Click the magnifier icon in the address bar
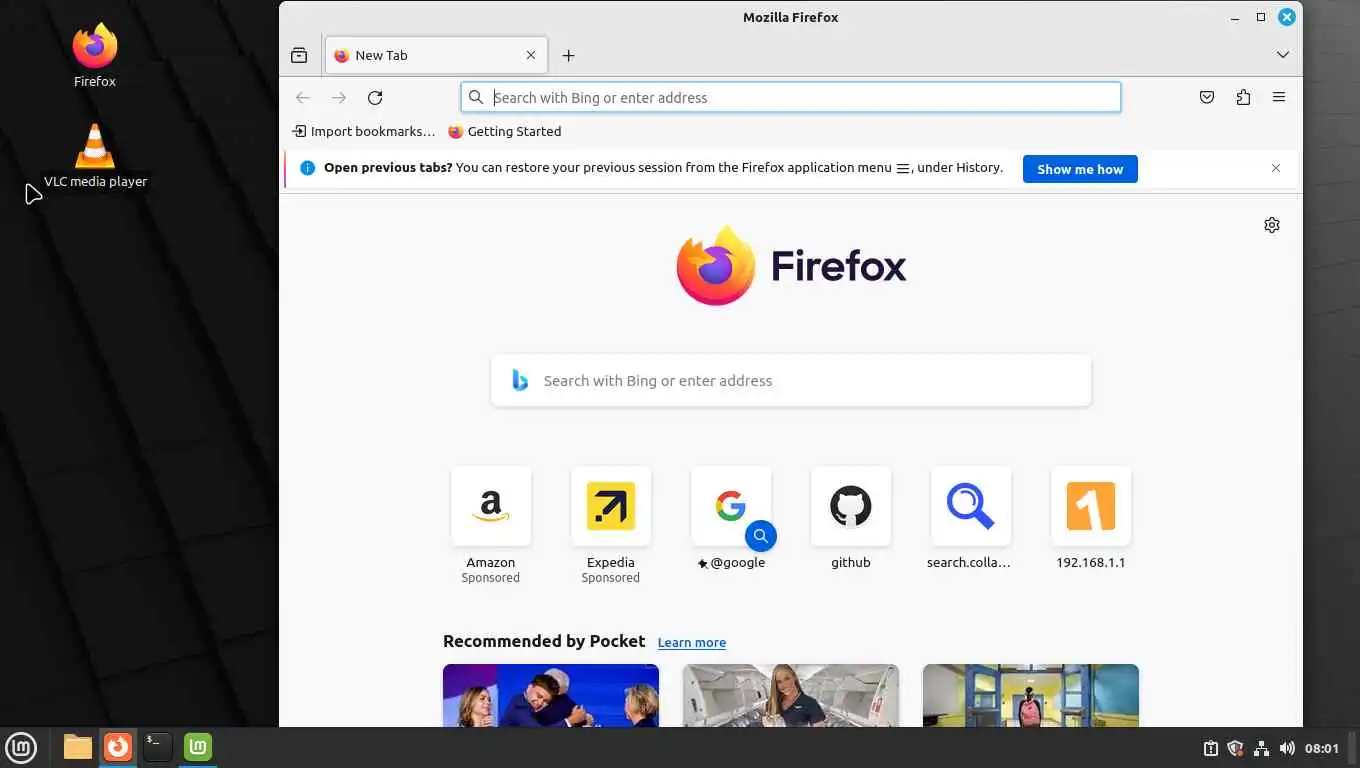This screenshot has width=1360, height=768. pos(476,97)
